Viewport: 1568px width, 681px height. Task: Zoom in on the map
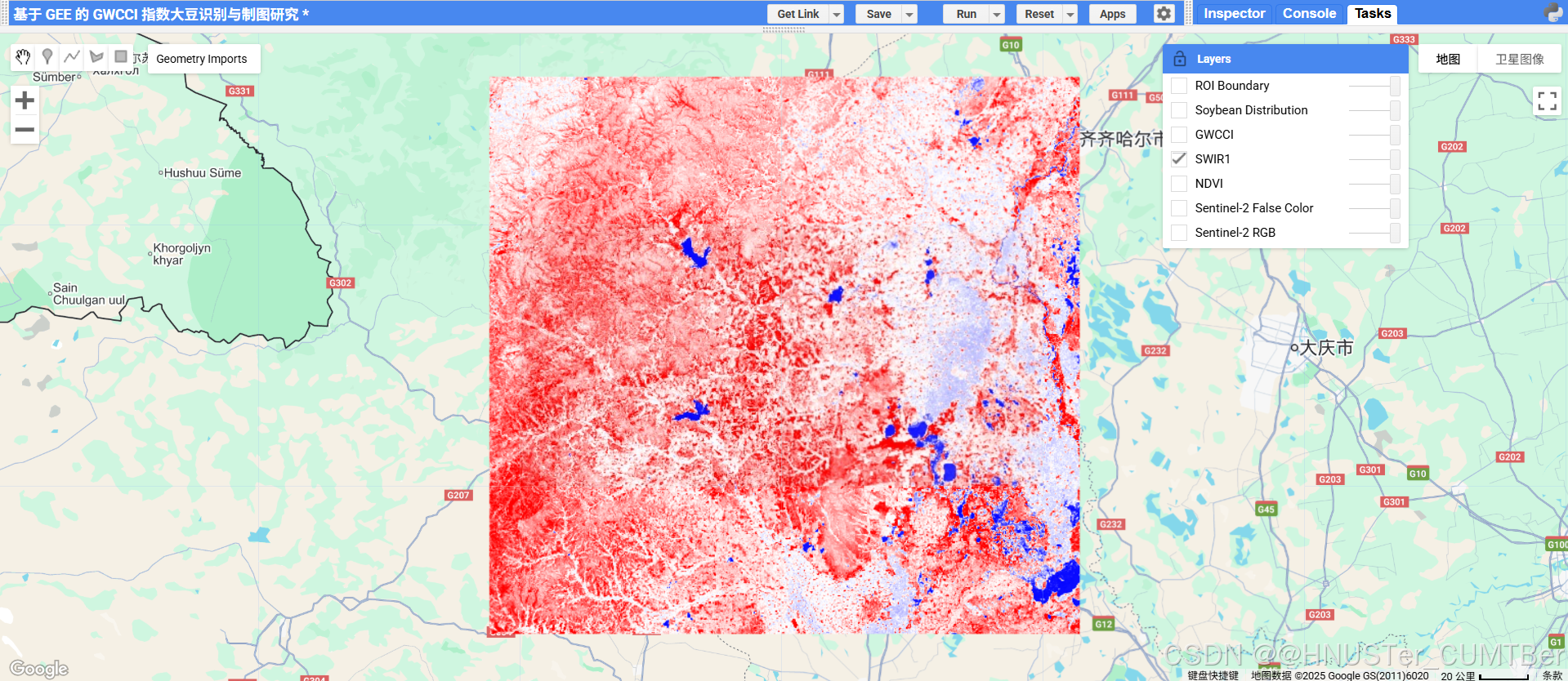[25, 100]
